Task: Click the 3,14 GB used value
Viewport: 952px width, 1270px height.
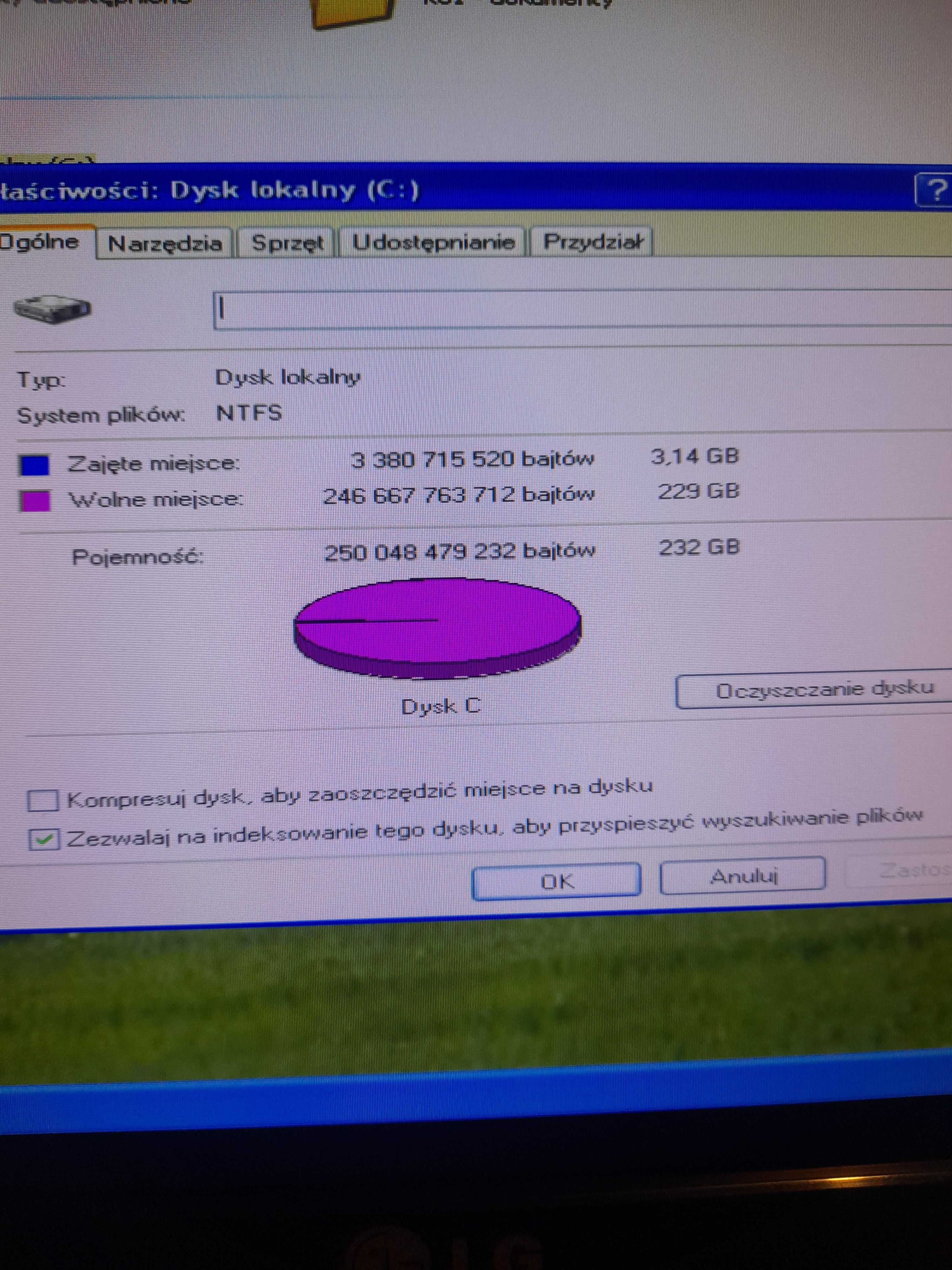Action: tap(695, 457)
